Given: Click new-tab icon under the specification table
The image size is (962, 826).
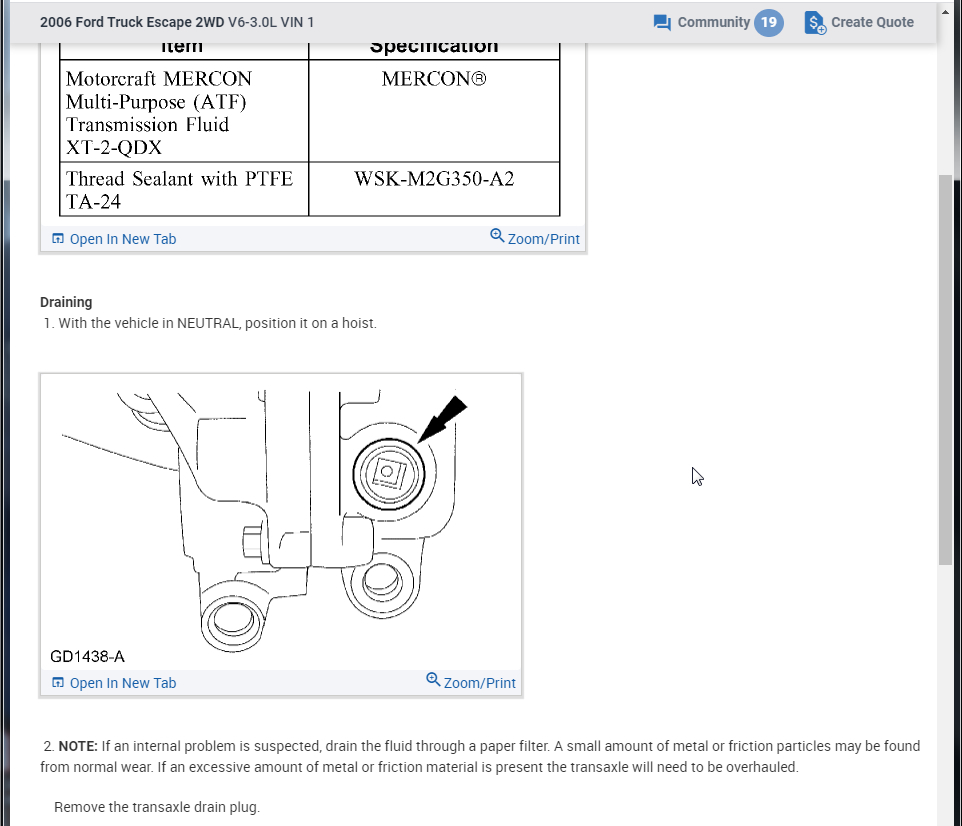Looking at the screenshot, I should (x=58, y=239).
